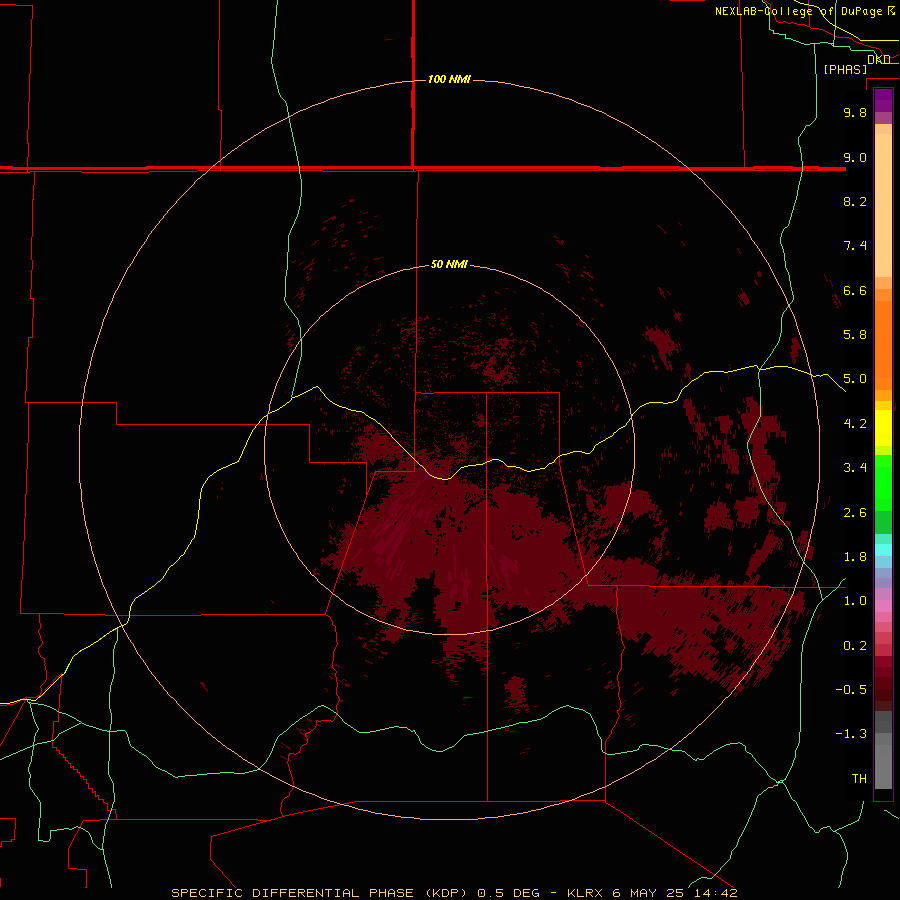Click the bright green band of the color bar
The width and height of the screenshot is (900, 900).
tap(883, 482)
